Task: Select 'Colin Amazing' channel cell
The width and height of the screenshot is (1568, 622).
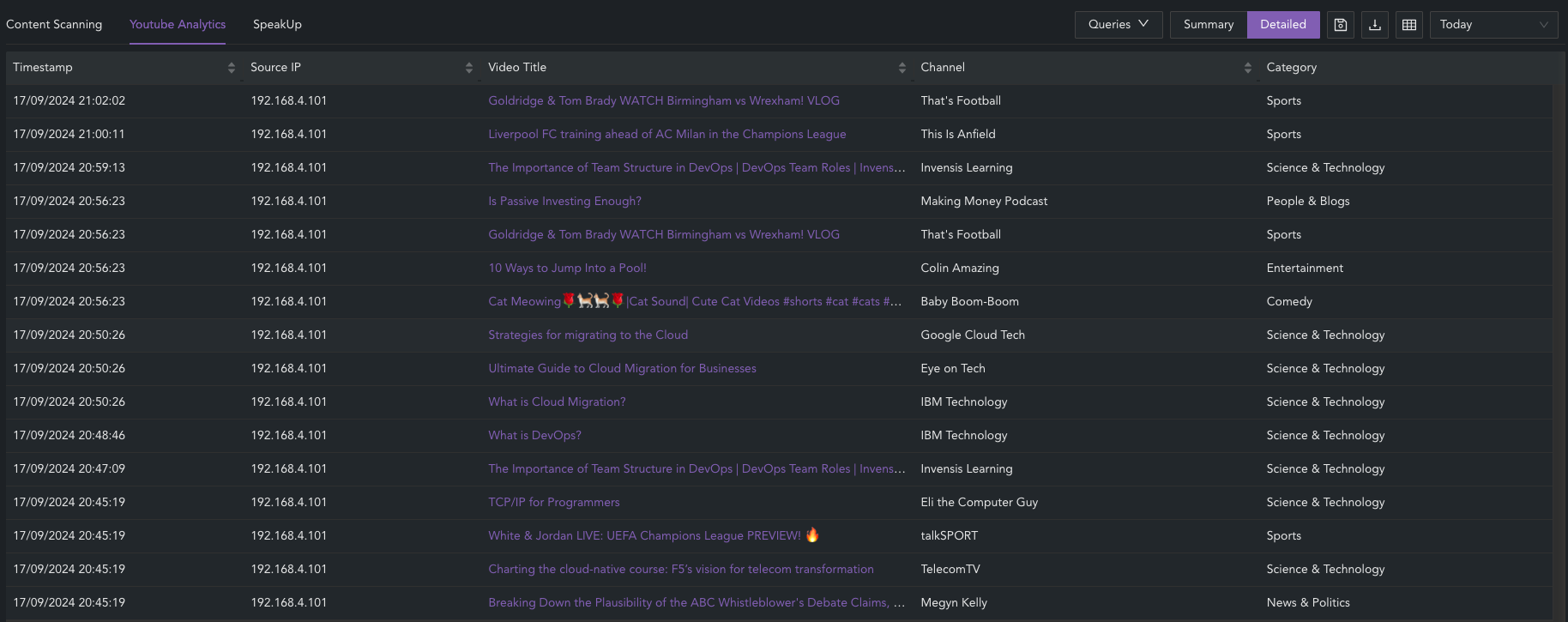Action: [960, 268]
